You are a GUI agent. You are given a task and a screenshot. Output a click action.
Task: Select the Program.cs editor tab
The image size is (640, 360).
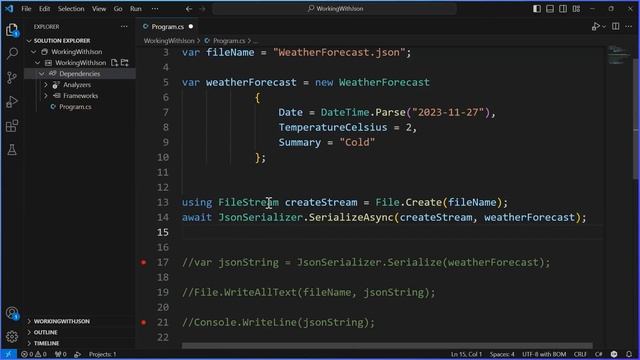click(167, 27)
